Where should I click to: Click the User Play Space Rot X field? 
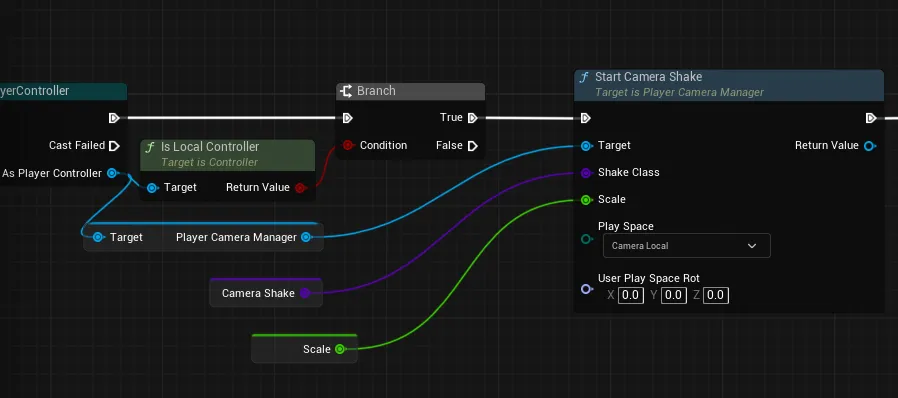(x=631, y=295)
